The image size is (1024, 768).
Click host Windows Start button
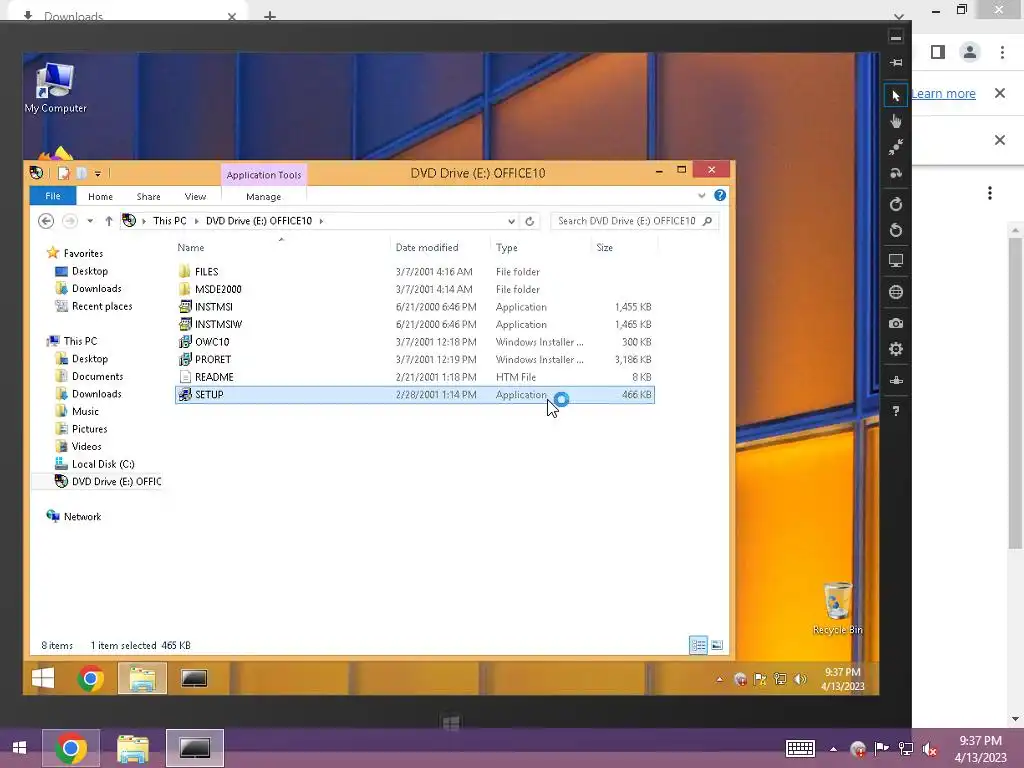click(20, 748)
